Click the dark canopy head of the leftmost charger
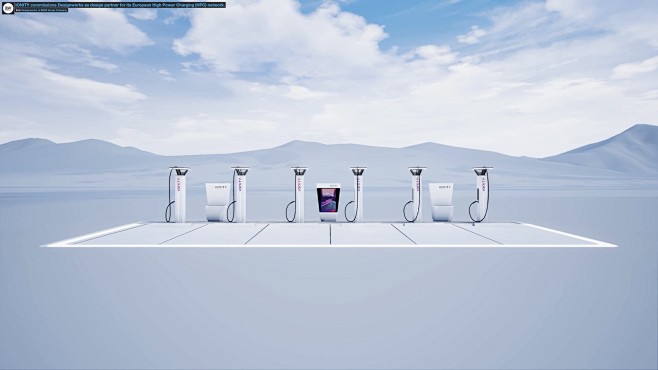Viewport: 658px width, 370px height. 180,171
